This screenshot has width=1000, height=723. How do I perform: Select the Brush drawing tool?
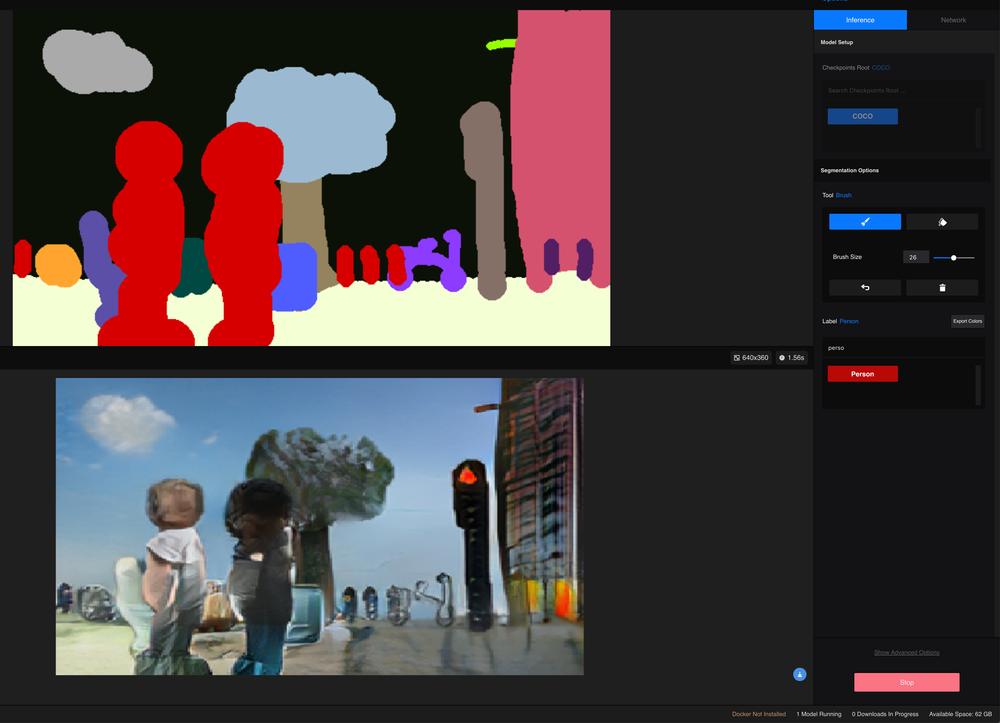pyautogui.click(x=865, y=221)
